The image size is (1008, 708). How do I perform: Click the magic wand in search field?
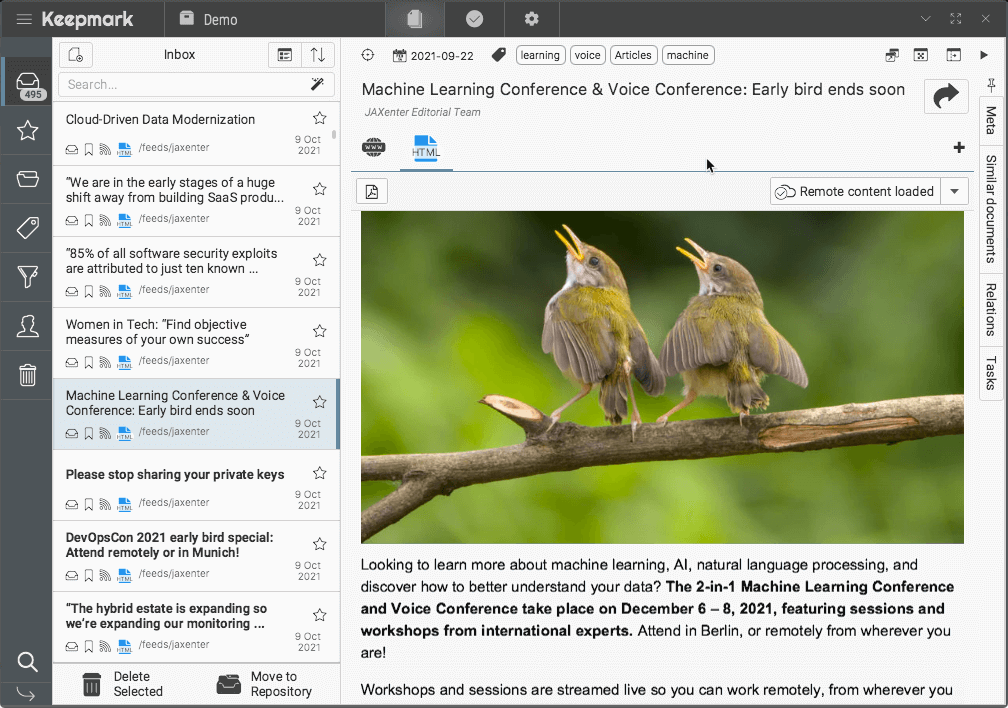pos(317,85)
